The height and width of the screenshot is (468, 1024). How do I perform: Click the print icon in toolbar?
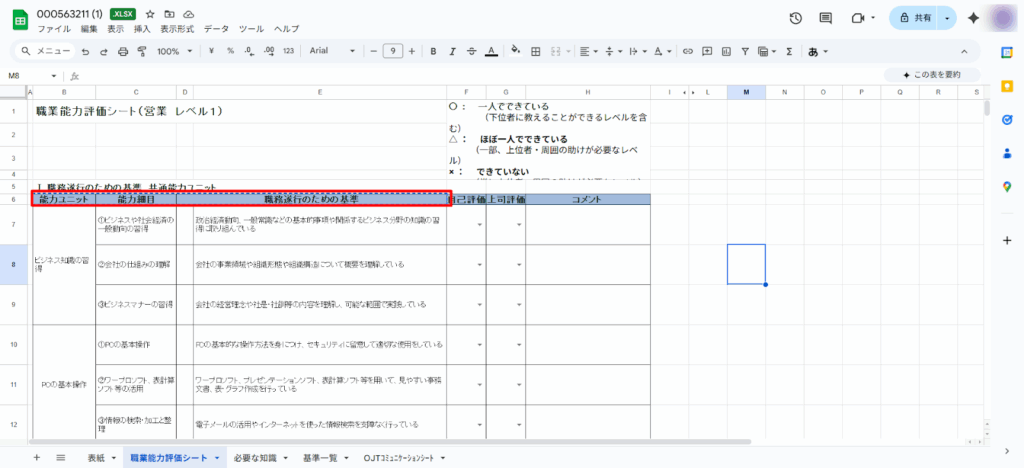pyautogui.click(x=122, y=51)
